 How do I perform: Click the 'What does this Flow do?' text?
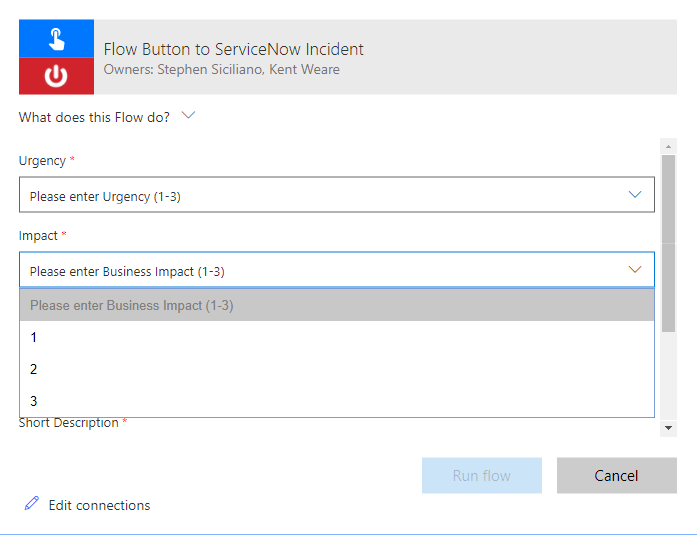pyautogui.click(x=94, y=117)
